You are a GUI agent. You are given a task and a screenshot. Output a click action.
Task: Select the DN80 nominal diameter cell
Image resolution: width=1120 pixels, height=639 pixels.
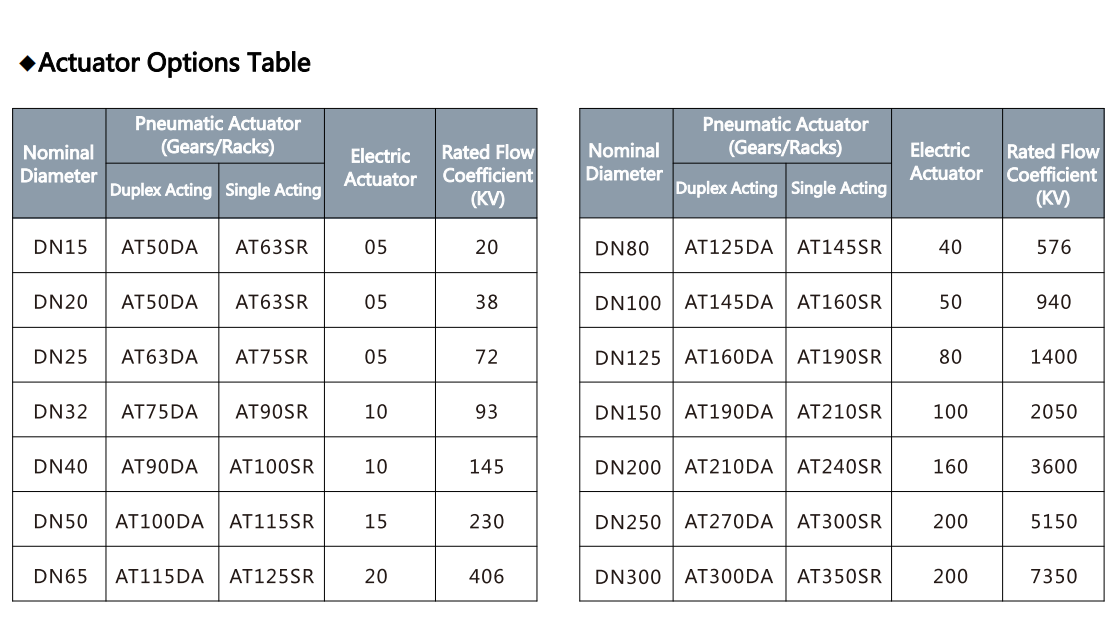622,248
